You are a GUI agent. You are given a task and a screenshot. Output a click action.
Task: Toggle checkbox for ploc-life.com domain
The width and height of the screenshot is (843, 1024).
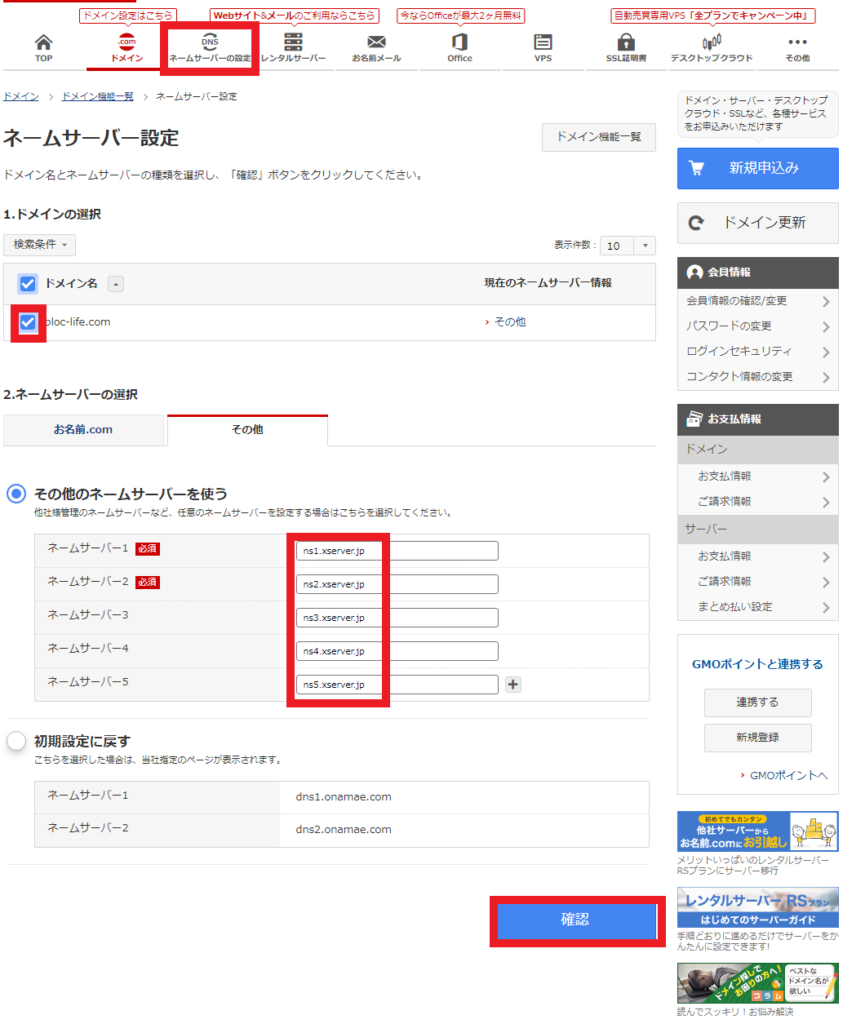point(27,322)
